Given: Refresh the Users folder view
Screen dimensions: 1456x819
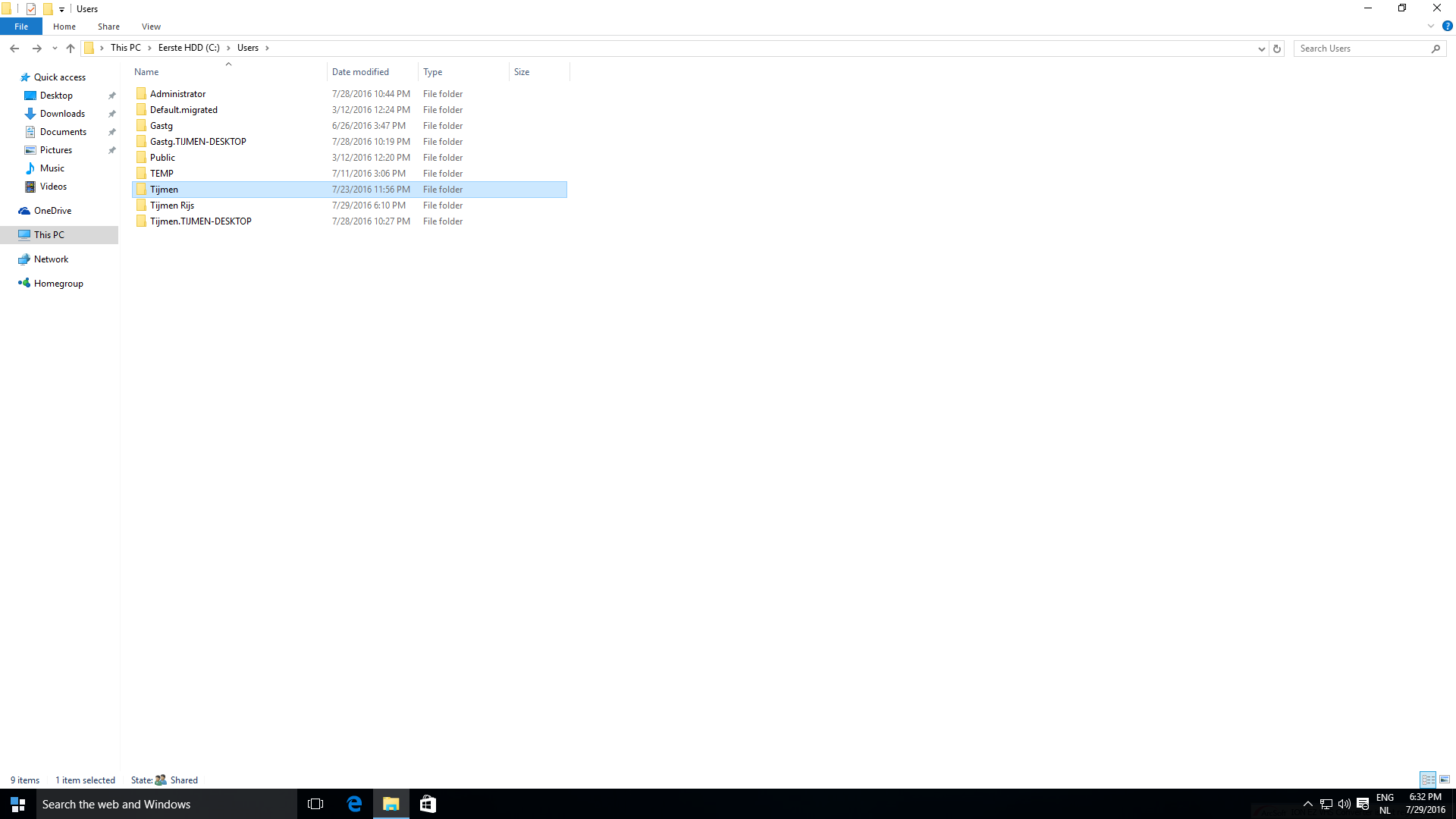Looking at the screenshot, I should tap(1277, 49).
